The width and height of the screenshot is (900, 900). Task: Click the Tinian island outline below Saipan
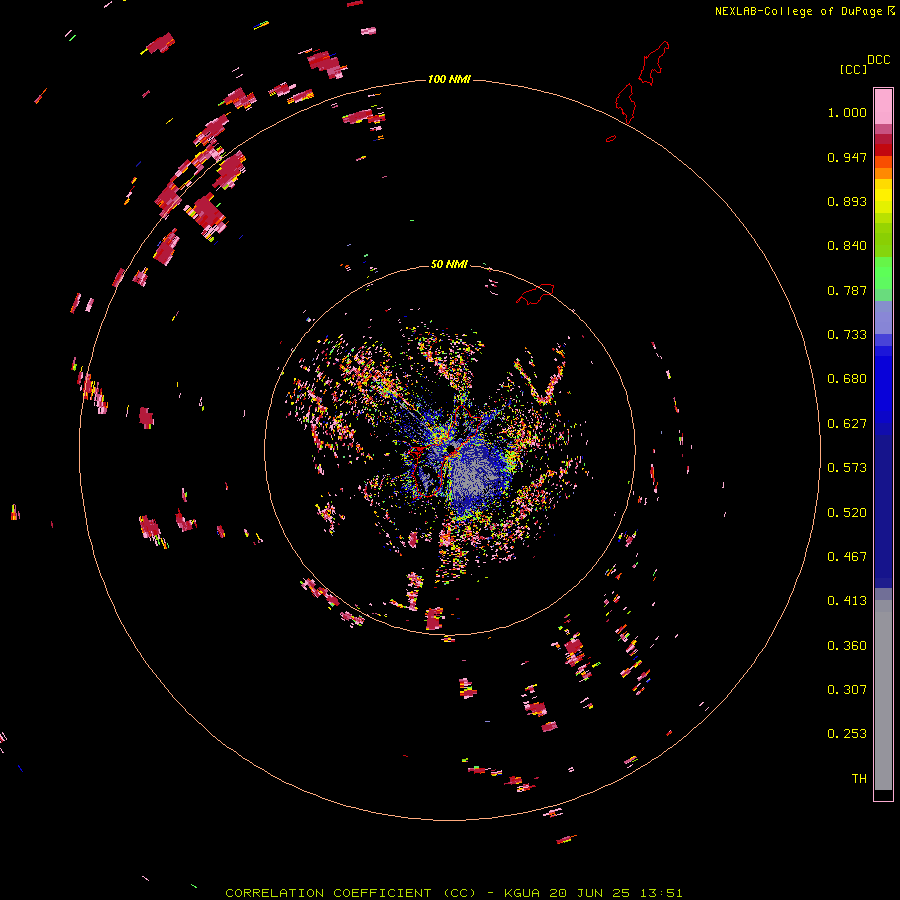click(626, 103)
